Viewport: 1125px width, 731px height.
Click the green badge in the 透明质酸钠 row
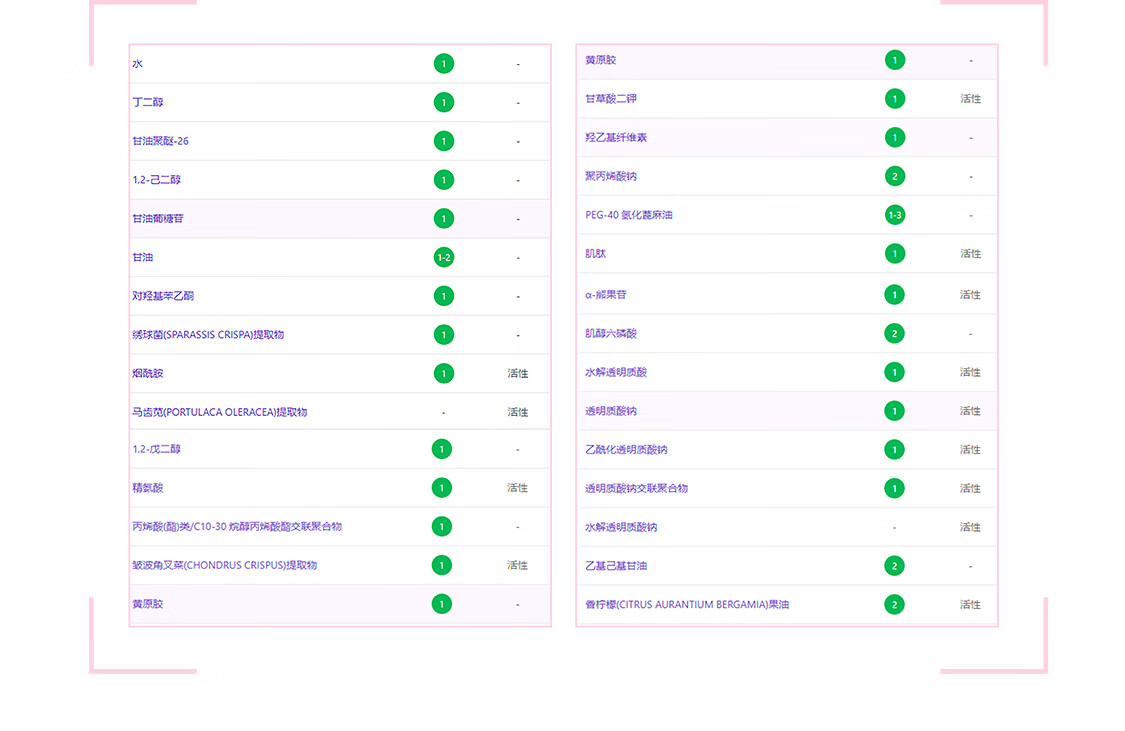pos(894,411)
